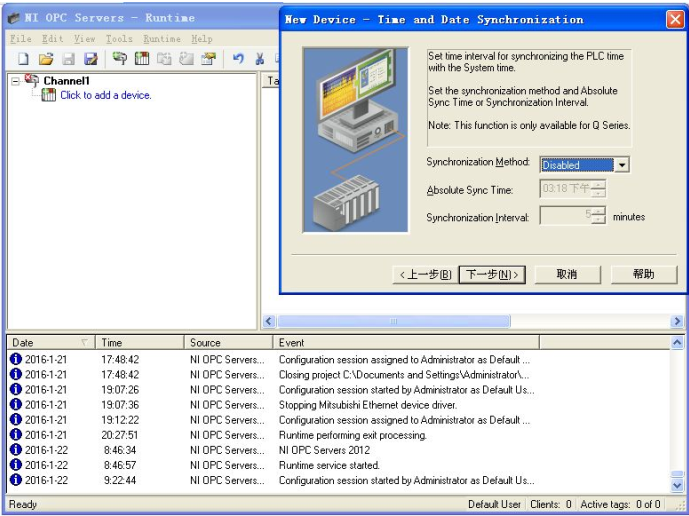
Task: Click the New Channel toolbar icon
Action: [120, 58]
